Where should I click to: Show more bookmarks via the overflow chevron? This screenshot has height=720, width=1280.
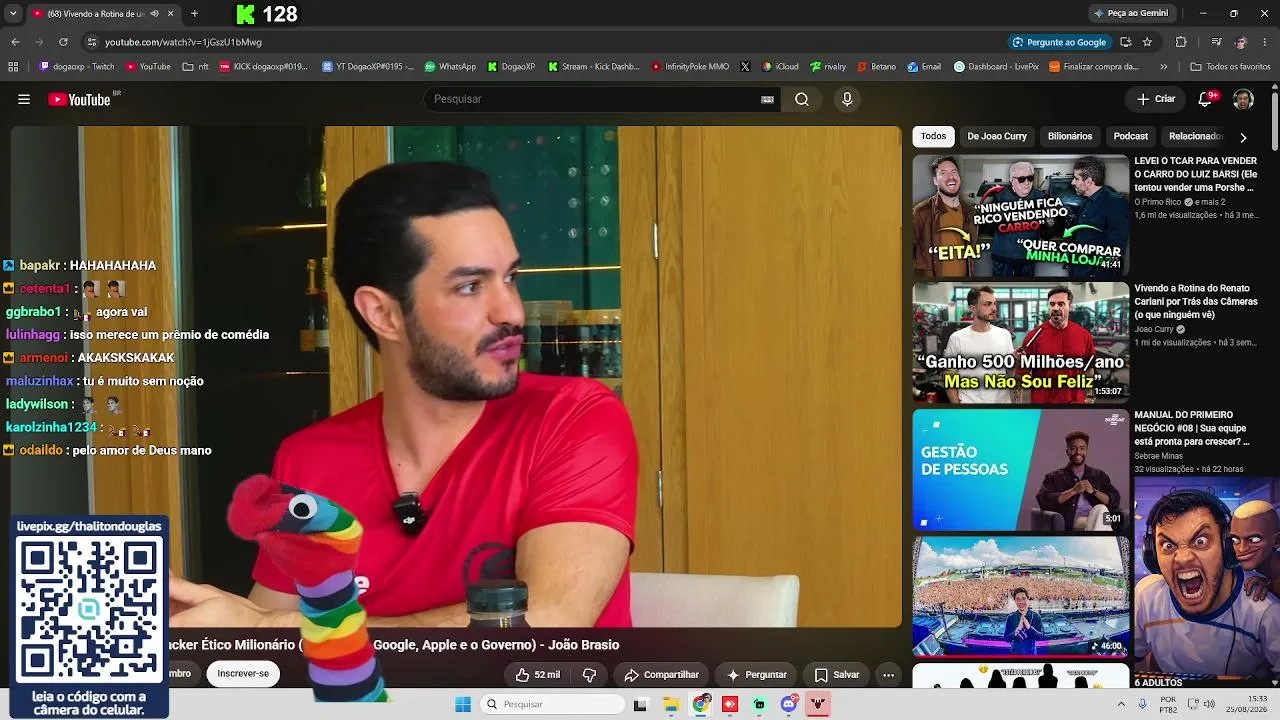click(1163, 67)
